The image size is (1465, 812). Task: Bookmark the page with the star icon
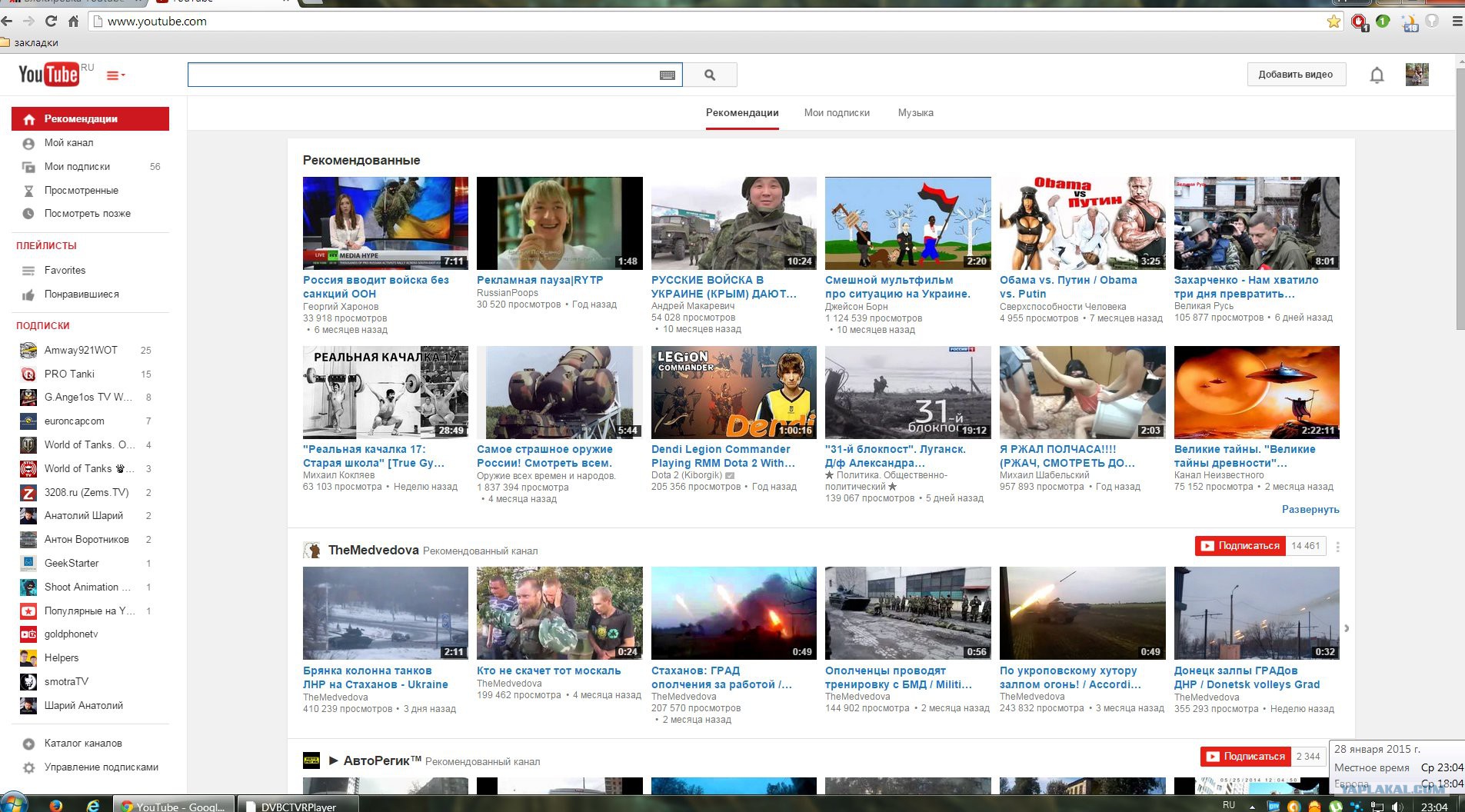[1333, 22]
